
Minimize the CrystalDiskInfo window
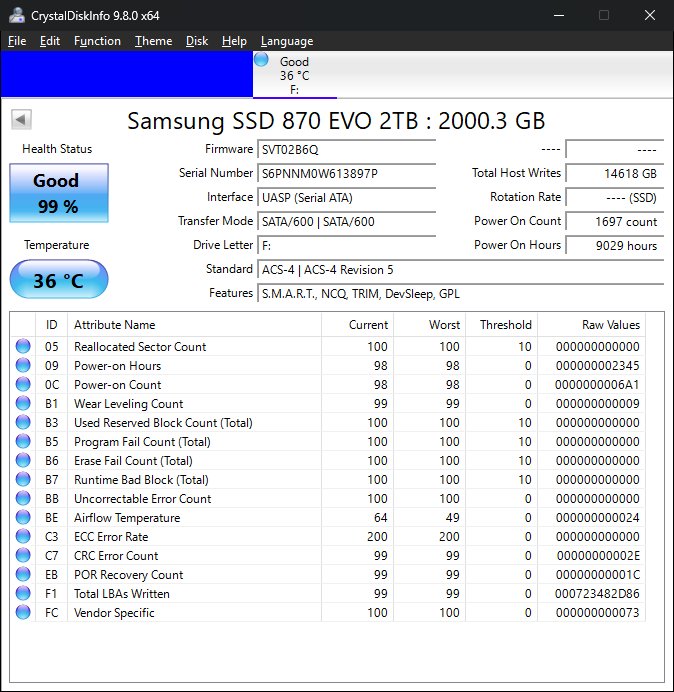(x=559, y=15)
